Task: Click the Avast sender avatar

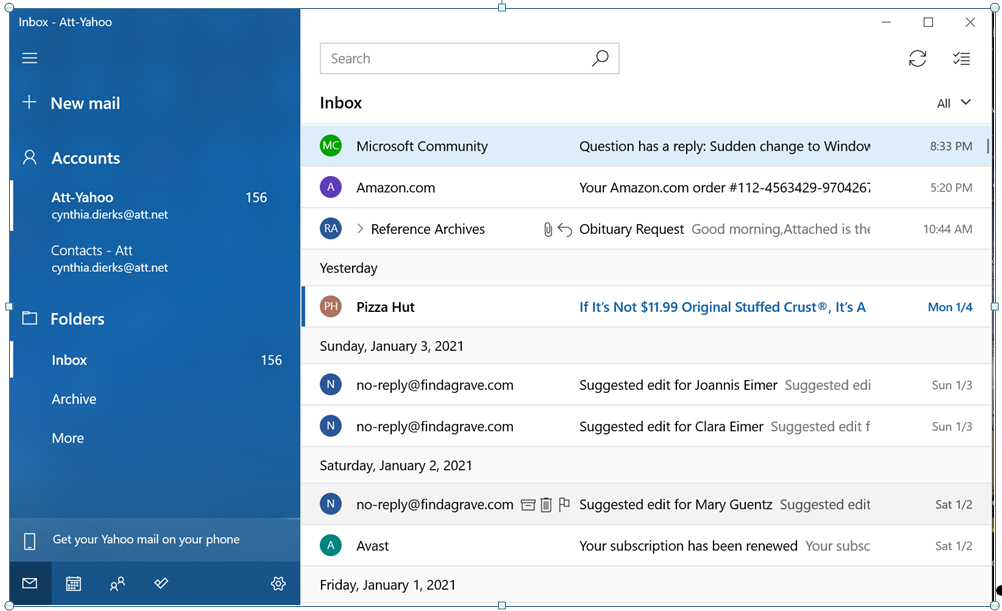Action: 330,546
